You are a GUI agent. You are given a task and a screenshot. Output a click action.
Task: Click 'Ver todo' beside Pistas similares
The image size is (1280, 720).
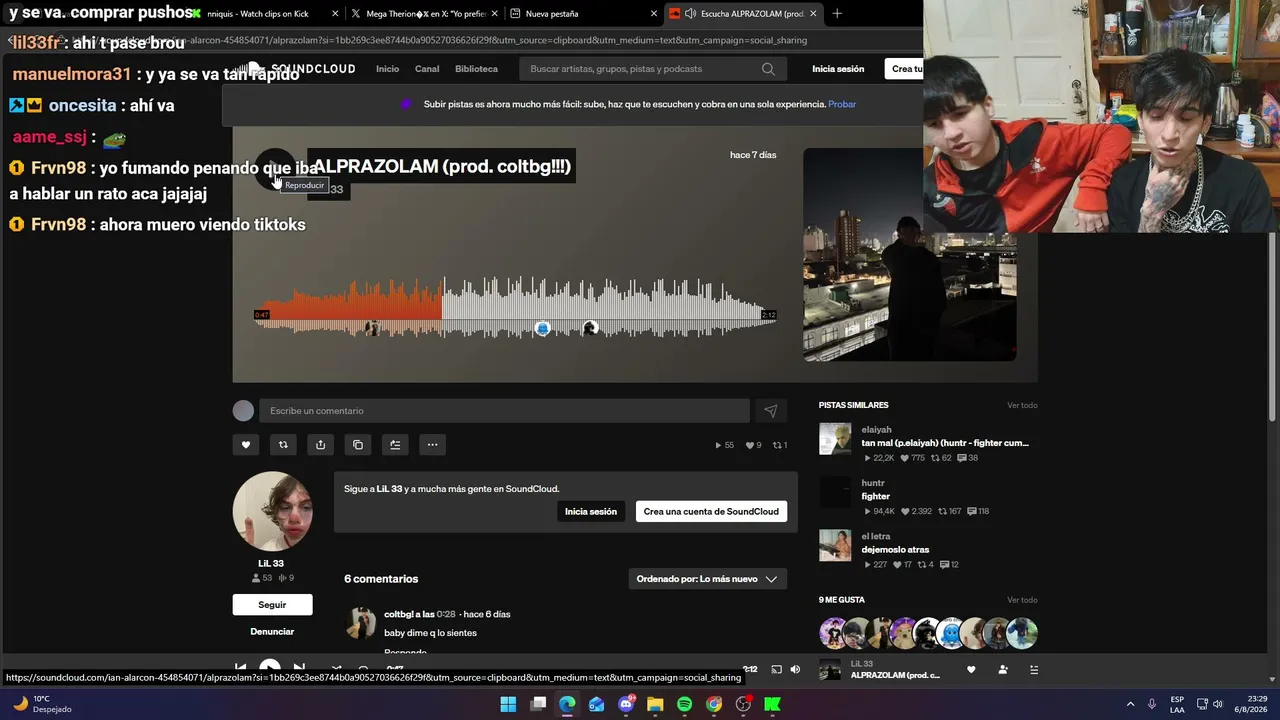click(1022, 405)
